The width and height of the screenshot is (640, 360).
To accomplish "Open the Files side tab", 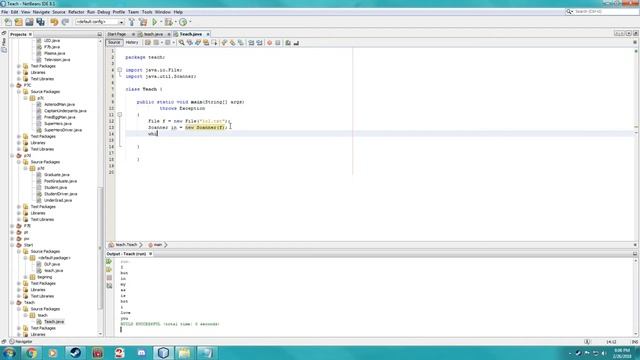I will (4, 42).
